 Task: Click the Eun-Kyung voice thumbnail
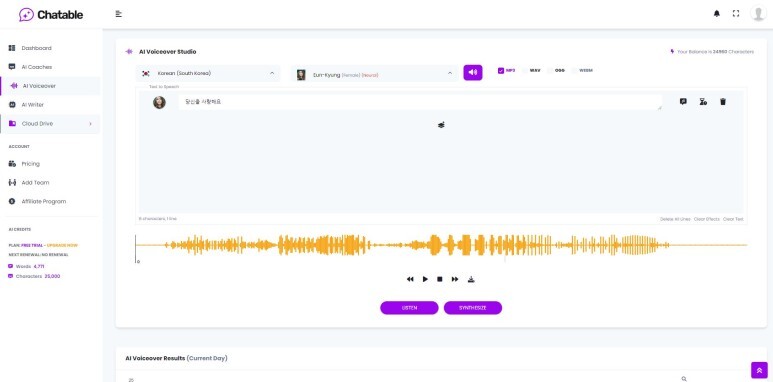[301, 75]
